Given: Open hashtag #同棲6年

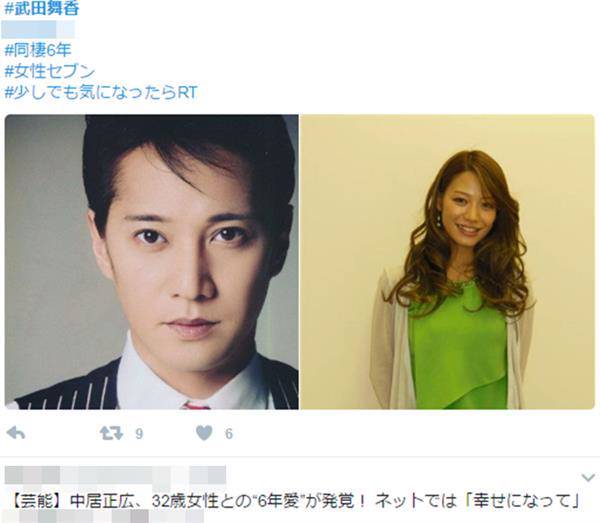Looking at the screenshot, I should [38, 50].
